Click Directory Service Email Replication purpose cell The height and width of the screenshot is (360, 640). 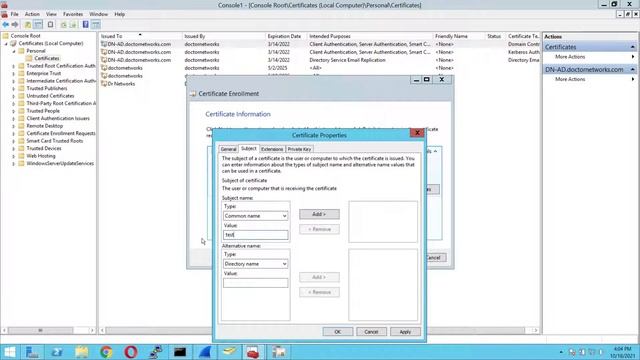[347, 60]
